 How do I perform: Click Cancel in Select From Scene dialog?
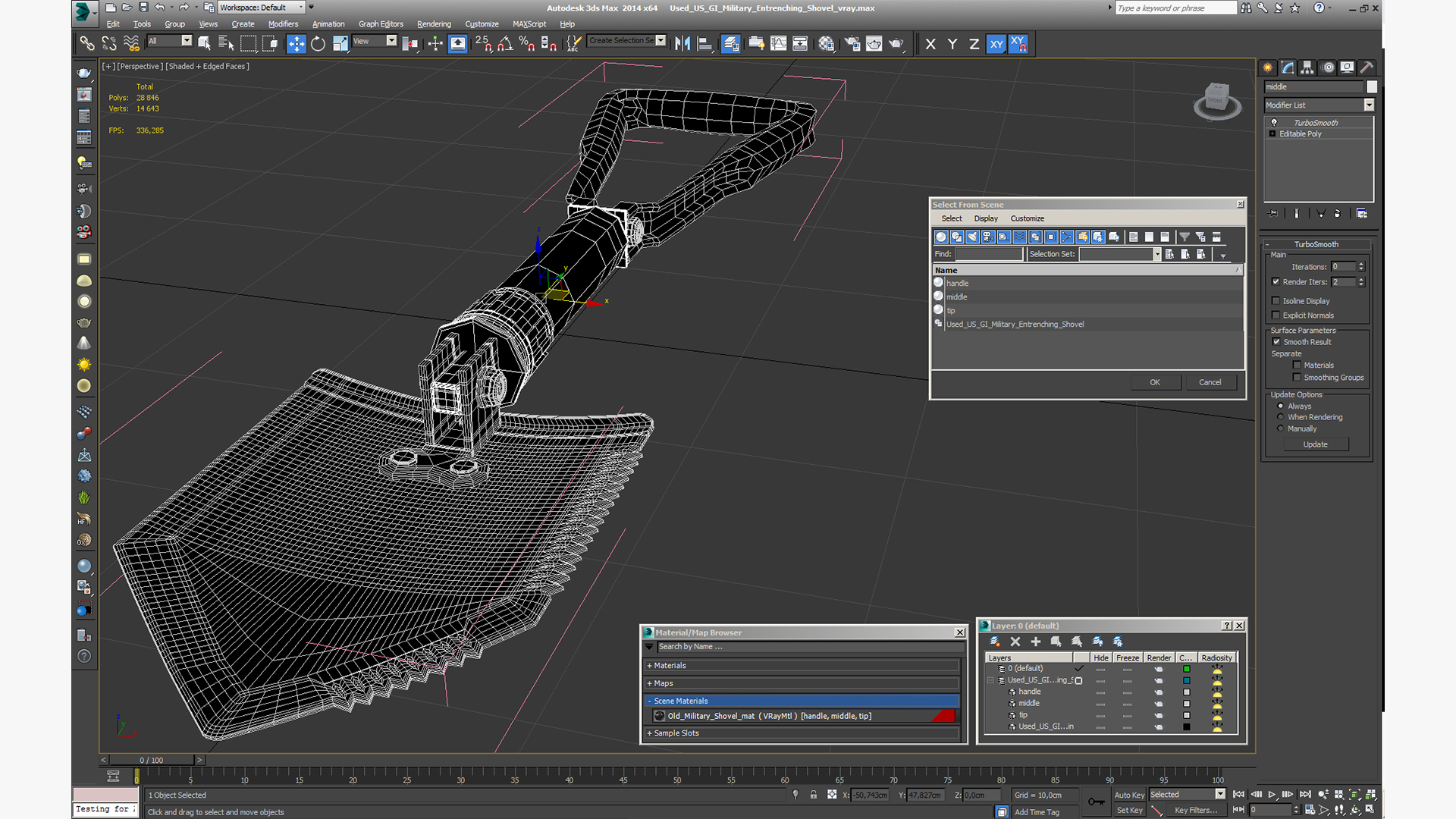1210,382
